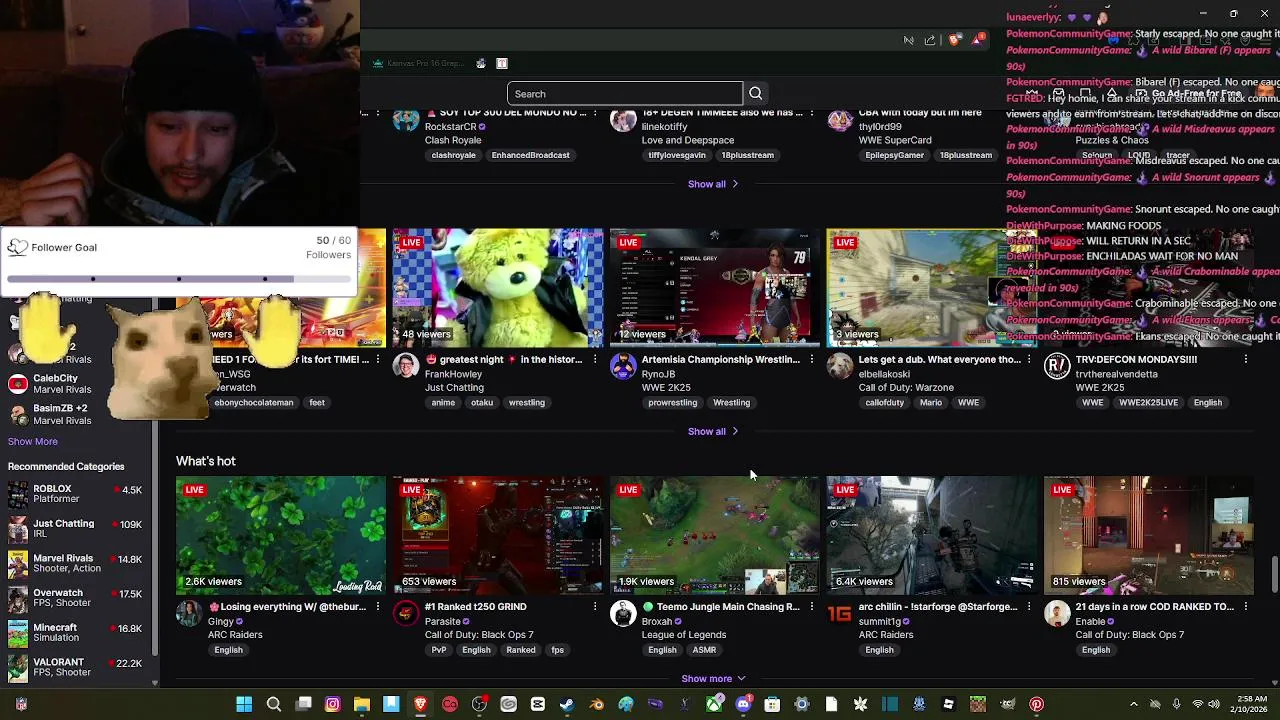Click 'prowrestling' tag on Artemisia stream
The width and height of the screenshot is (1280, 720).
coord(672,403)
